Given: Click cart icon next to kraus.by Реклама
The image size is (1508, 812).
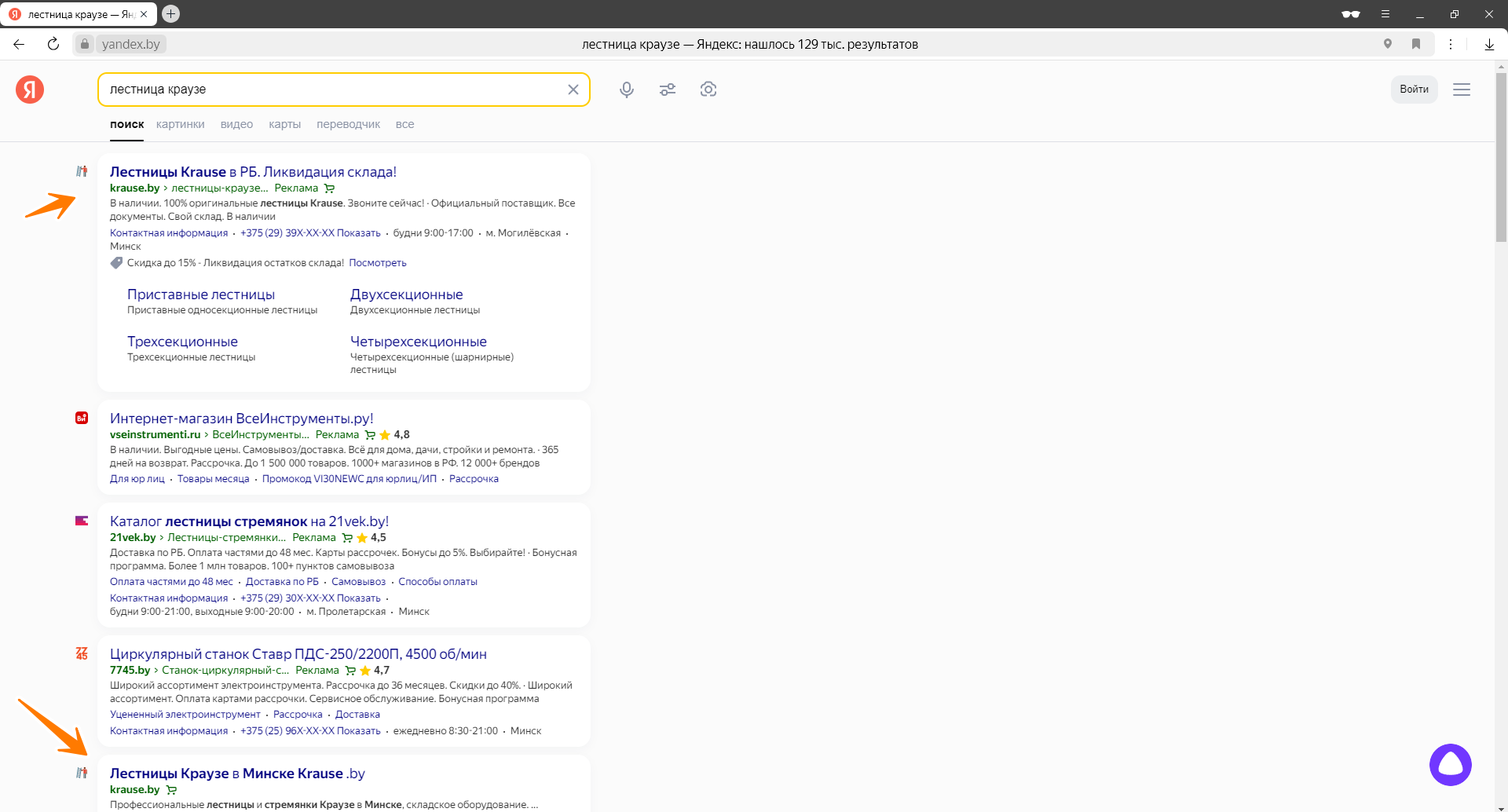Looking at the screenshot, I should click(x=330, y=188).
